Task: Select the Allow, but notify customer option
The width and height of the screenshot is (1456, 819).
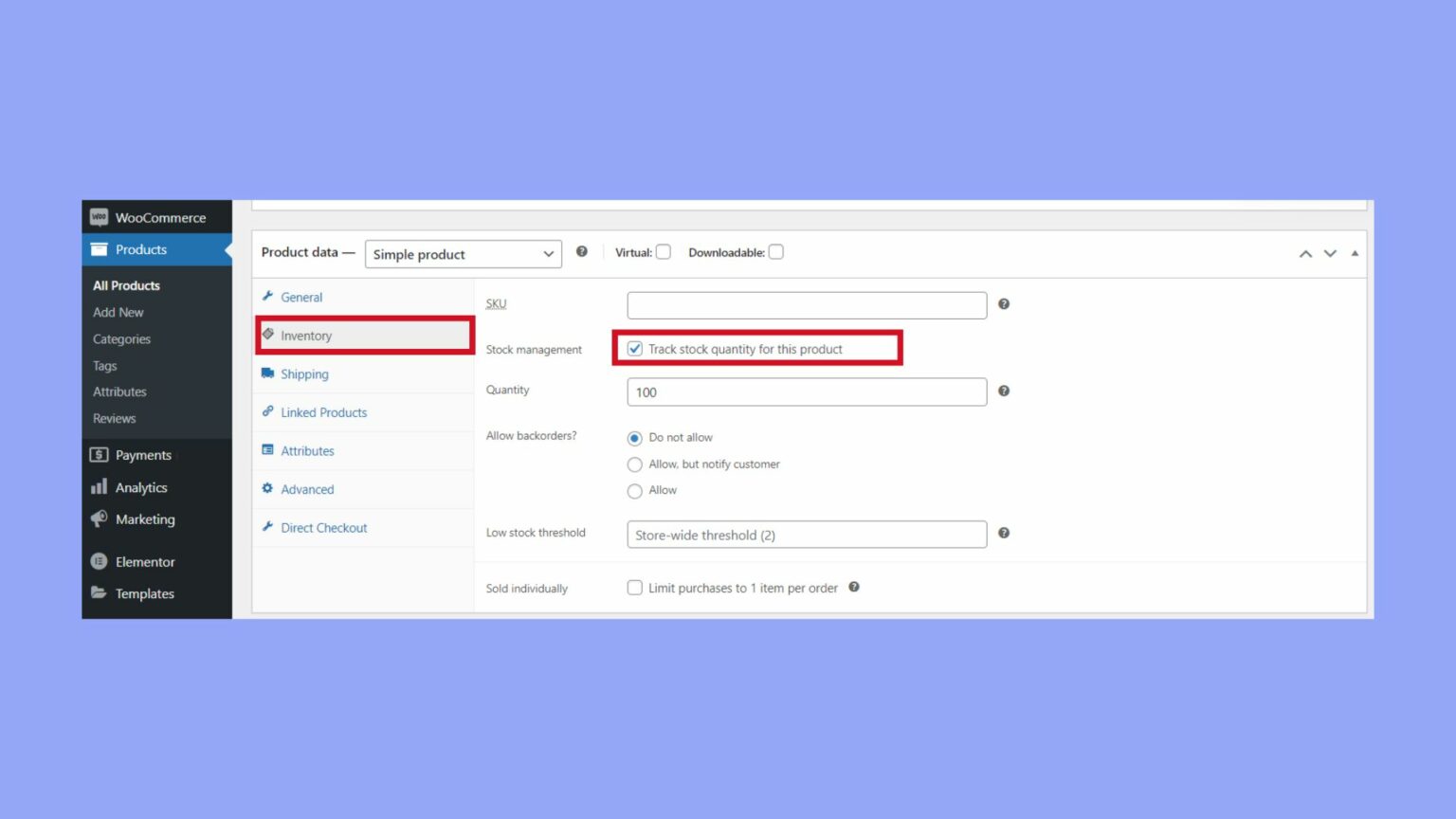Action: click(x=634, y=464)
